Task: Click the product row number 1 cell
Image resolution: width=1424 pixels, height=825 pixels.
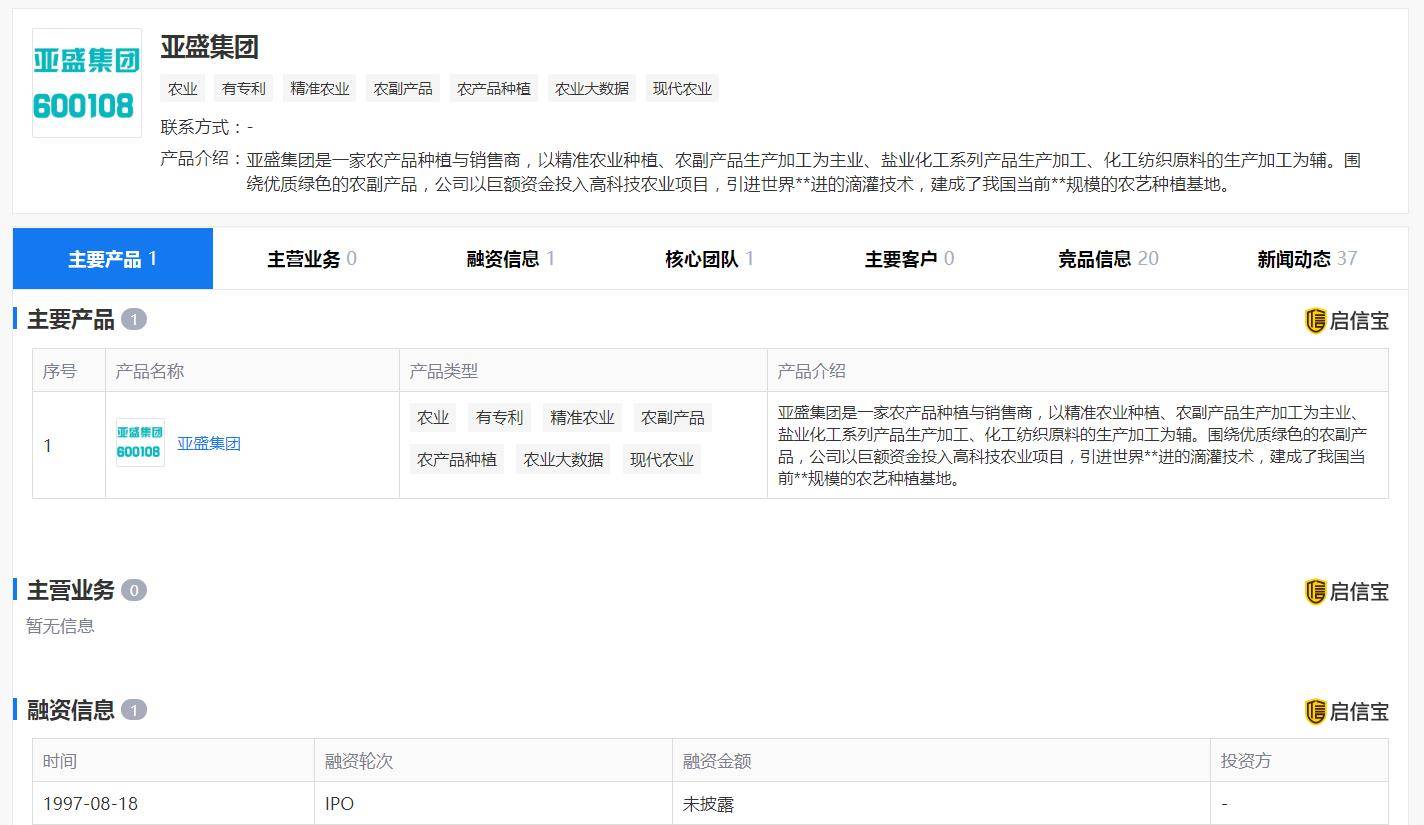Action: tap(69, 445)
